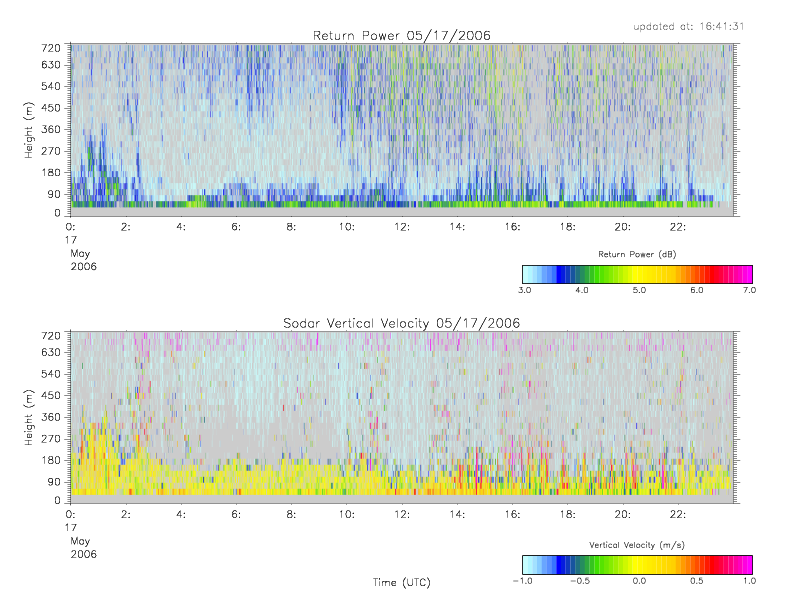Click 'May' date label under Vertical Velocity plot
Viewport: 791px width, 611px height.
[80, 541]
